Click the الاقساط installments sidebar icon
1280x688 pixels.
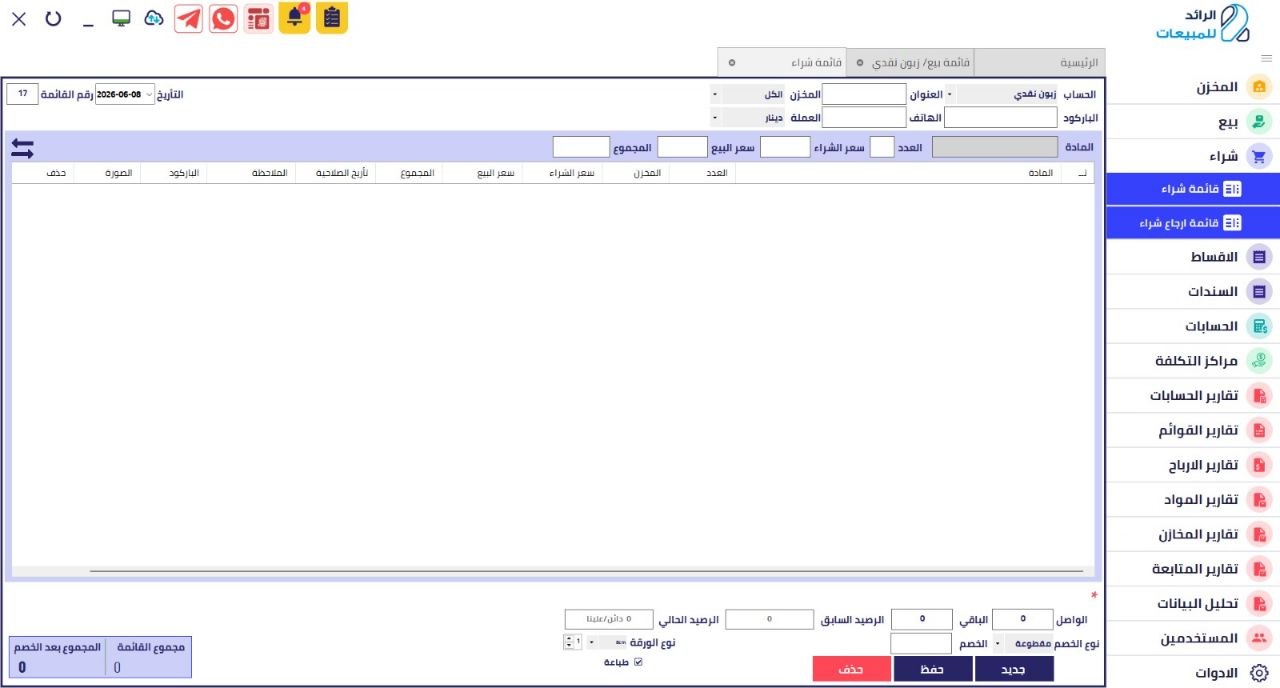1260,257
